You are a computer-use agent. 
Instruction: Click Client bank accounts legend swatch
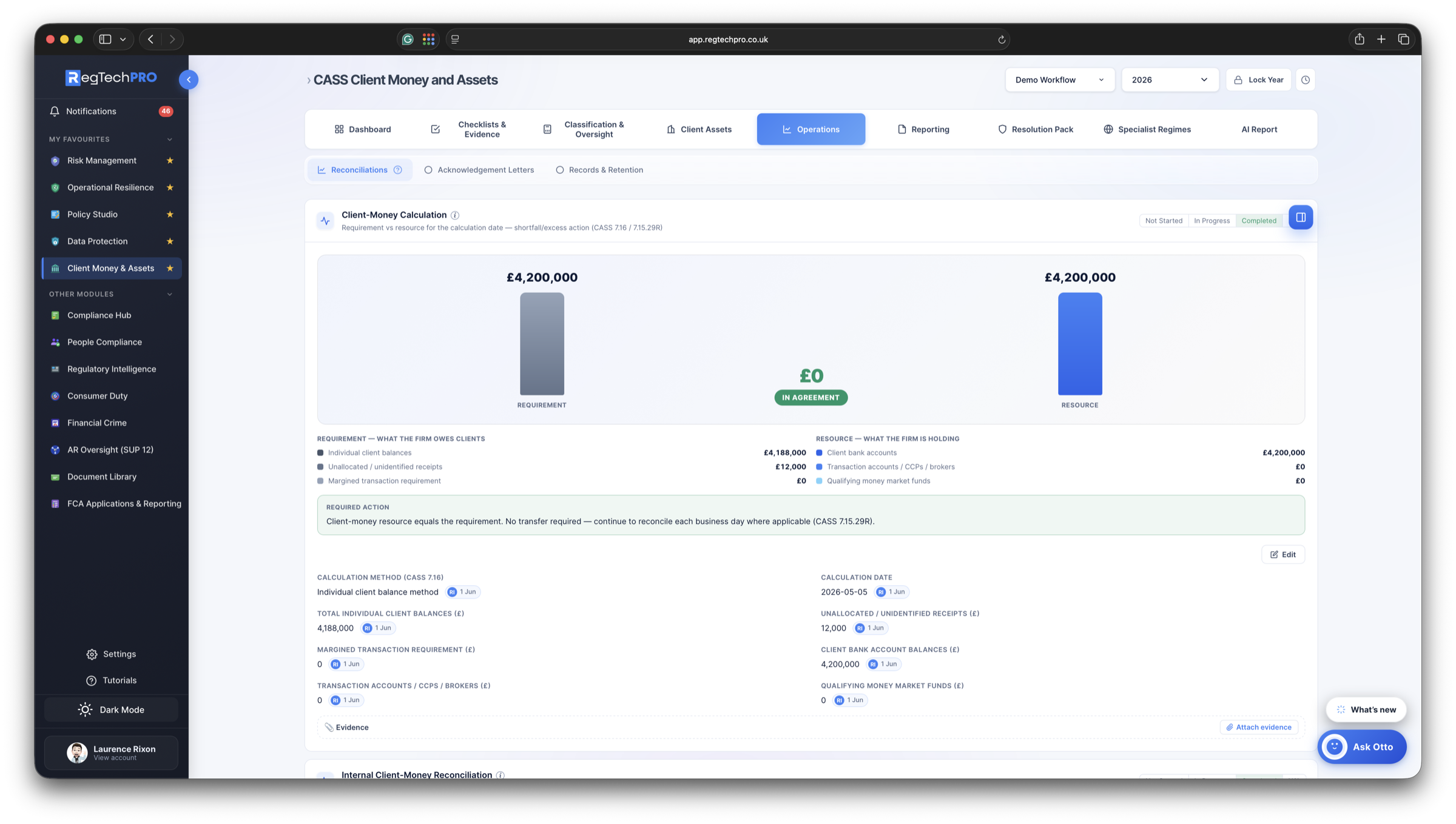tap(819, 453)
